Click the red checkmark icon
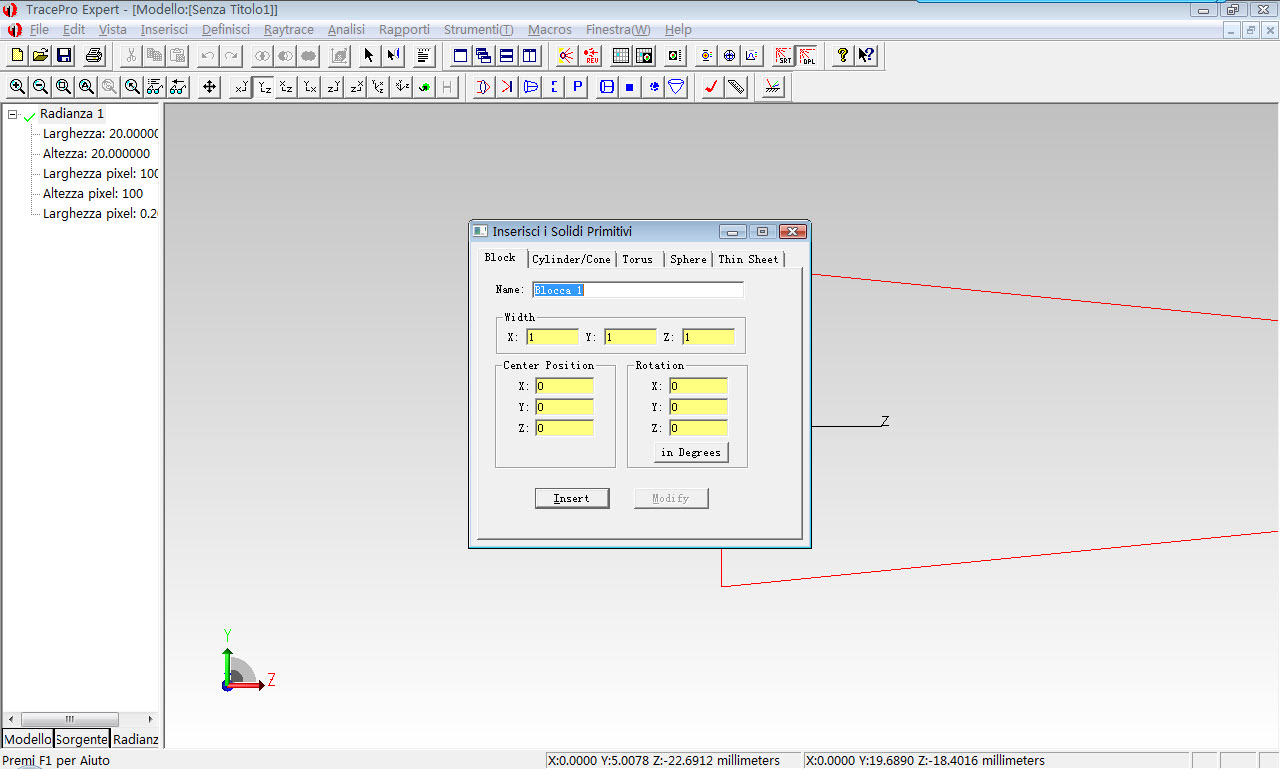The image size is (1280, 769). 712,87
